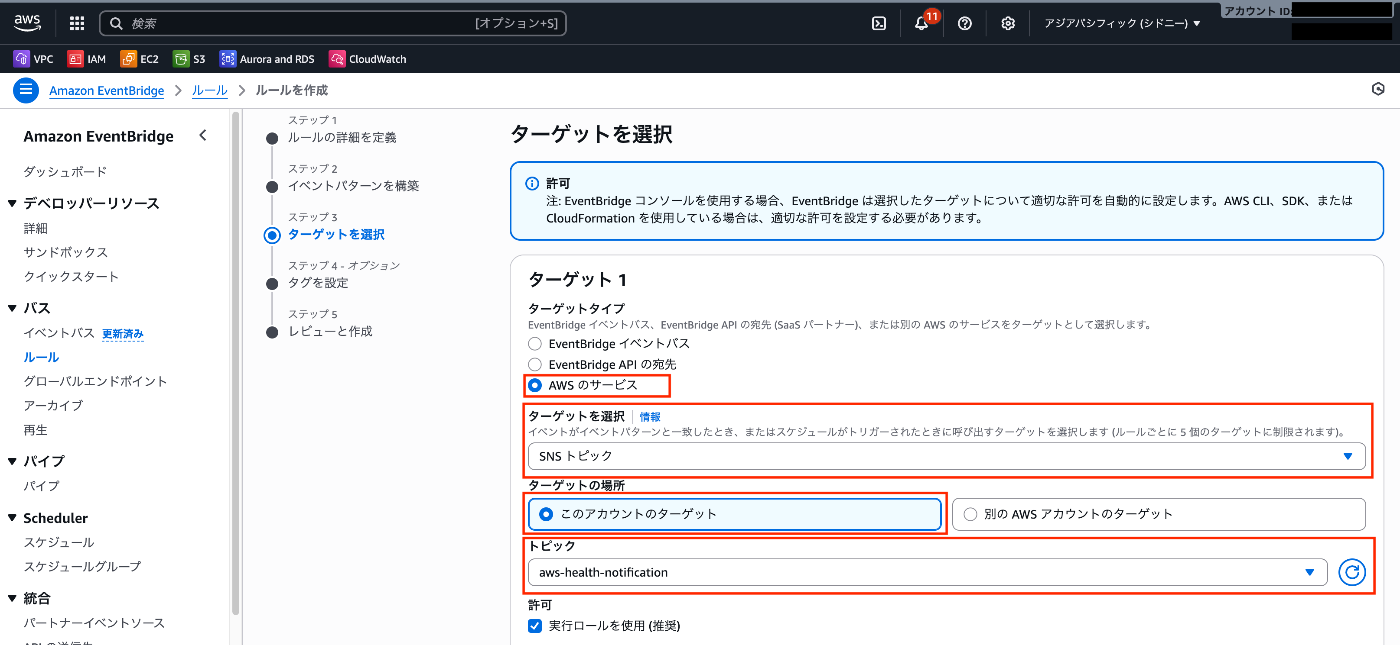Select EventBridge API の宛先 radio button
The width and height of the screenshot is (1400, 645).
click(535, 365)
